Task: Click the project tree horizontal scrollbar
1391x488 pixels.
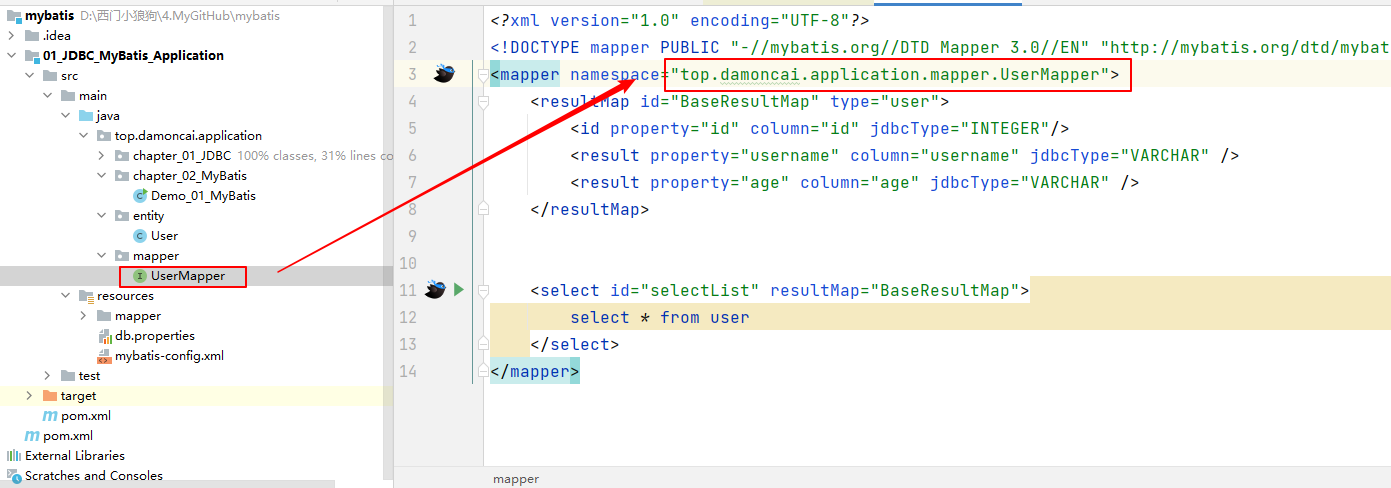Action: pyautogui.click(x=168, y=485)
